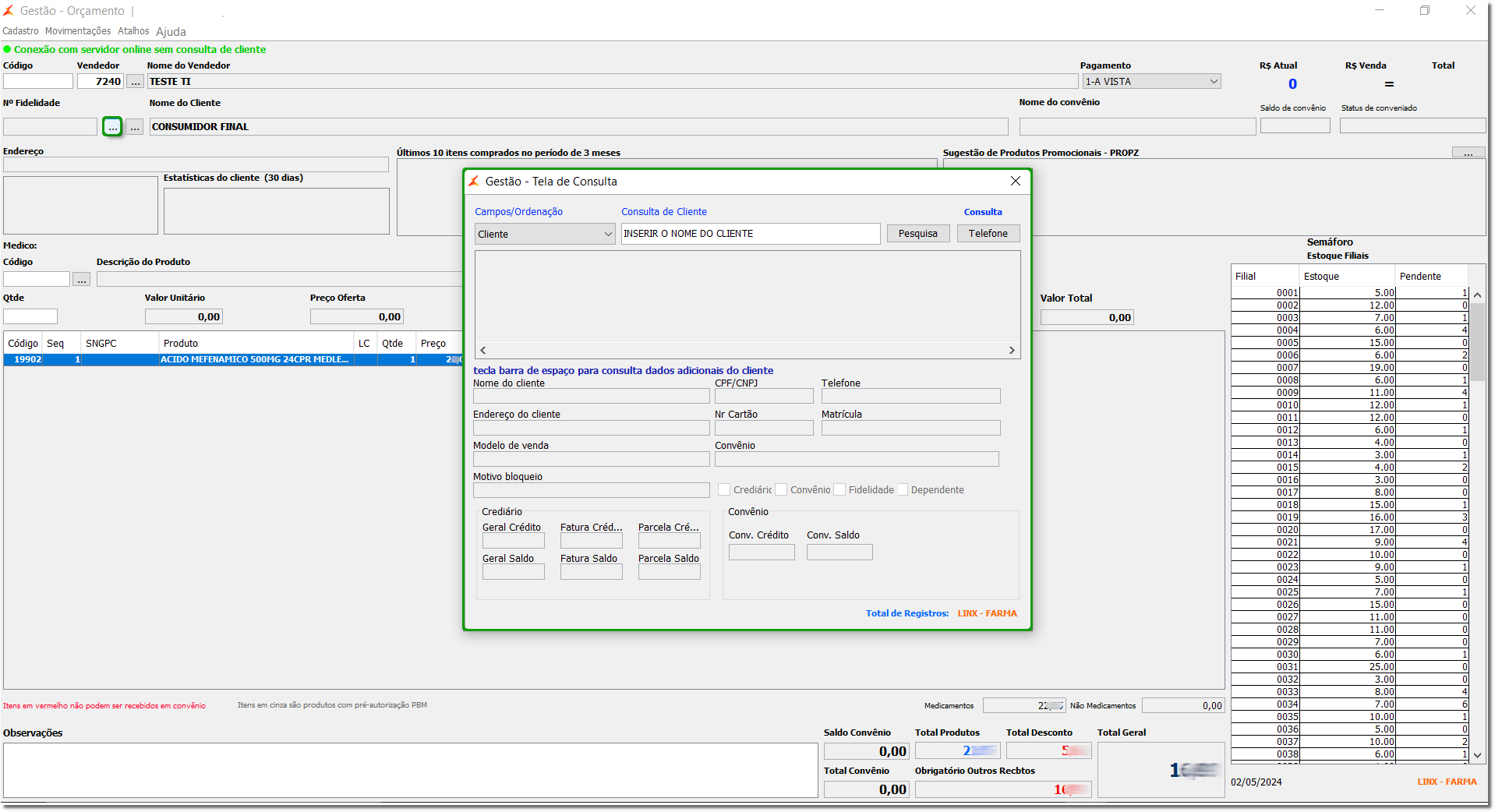Click the Telefone button in the consulta dialog
1495x812 pixels.
[988, 234]
